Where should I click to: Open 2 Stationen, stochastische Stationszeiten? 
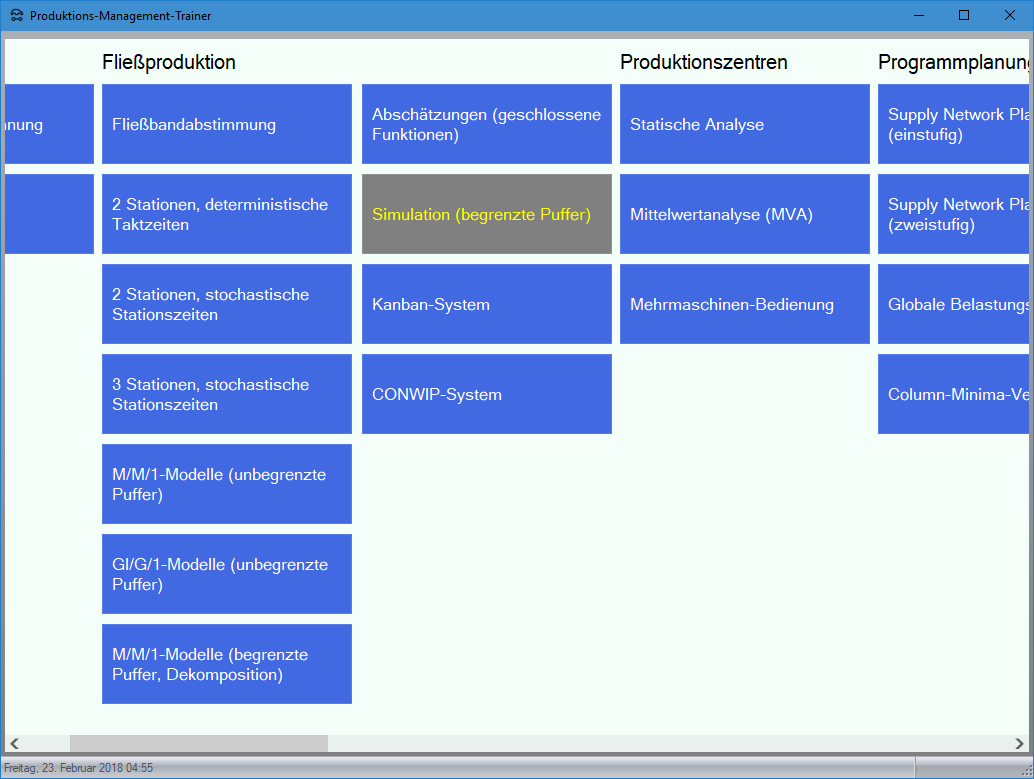[227, 304]
